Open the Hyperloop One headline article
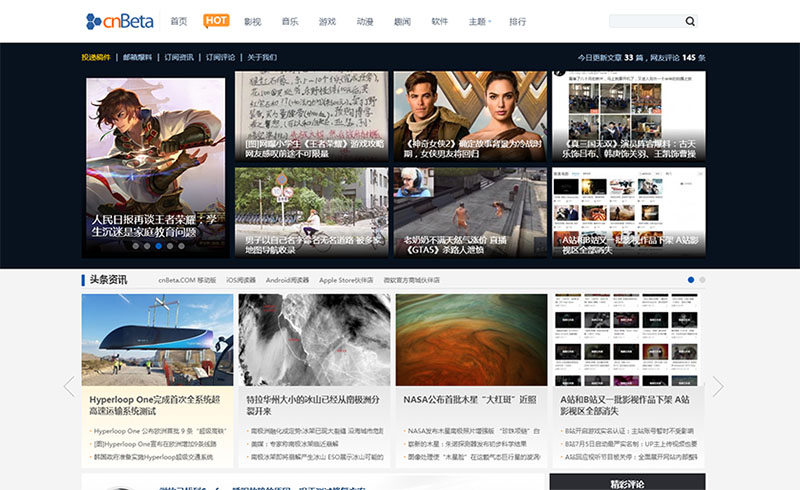The height and width of the screenshot is (490, 800). (x=155, y=405)
